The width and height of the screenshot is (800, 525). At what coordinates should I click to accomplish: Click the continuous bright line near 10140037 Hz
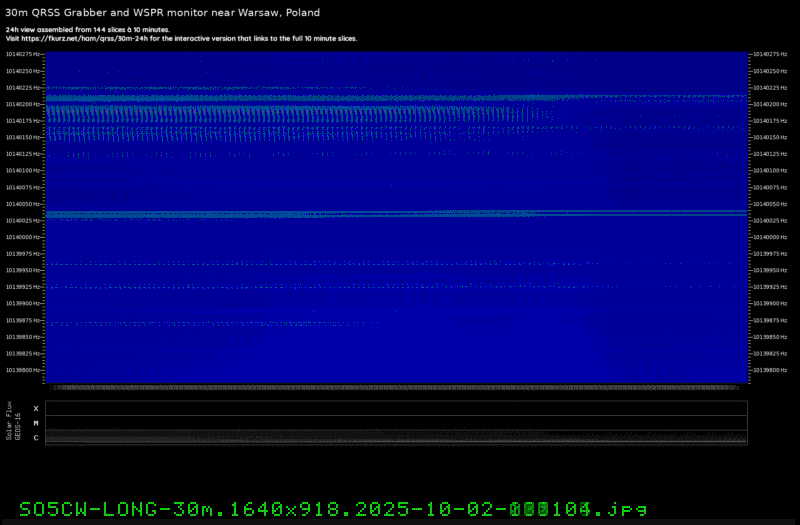coord(397,213)
